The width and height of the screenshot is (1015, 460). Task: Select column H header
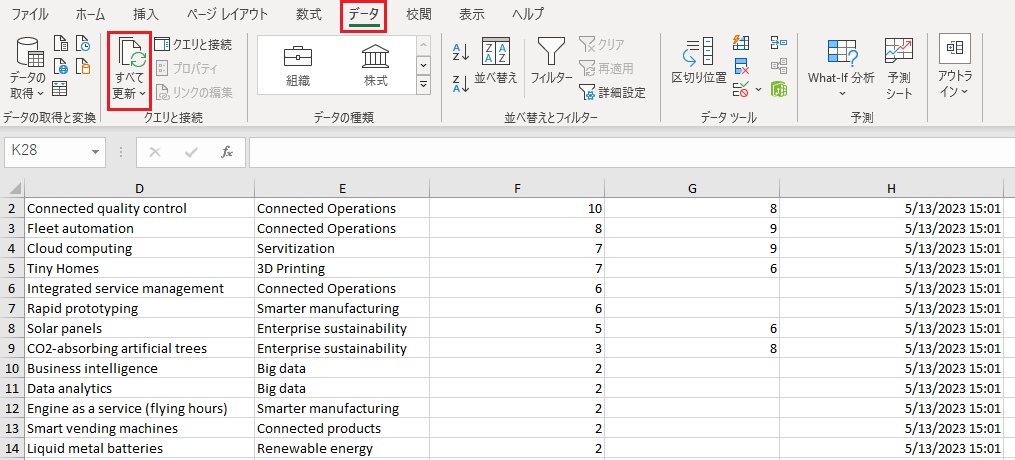(891, 188)
